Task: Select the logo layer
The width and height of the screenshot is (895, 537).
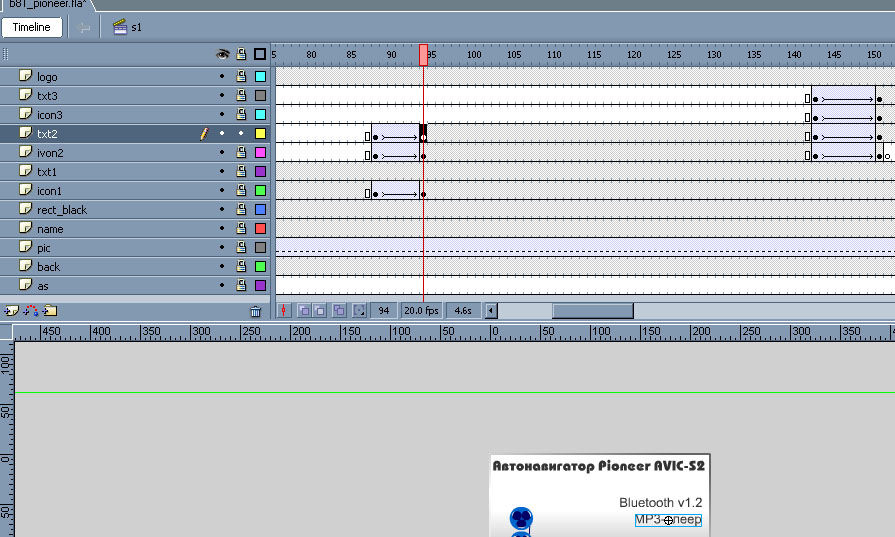Action: [x=135, y=76]
